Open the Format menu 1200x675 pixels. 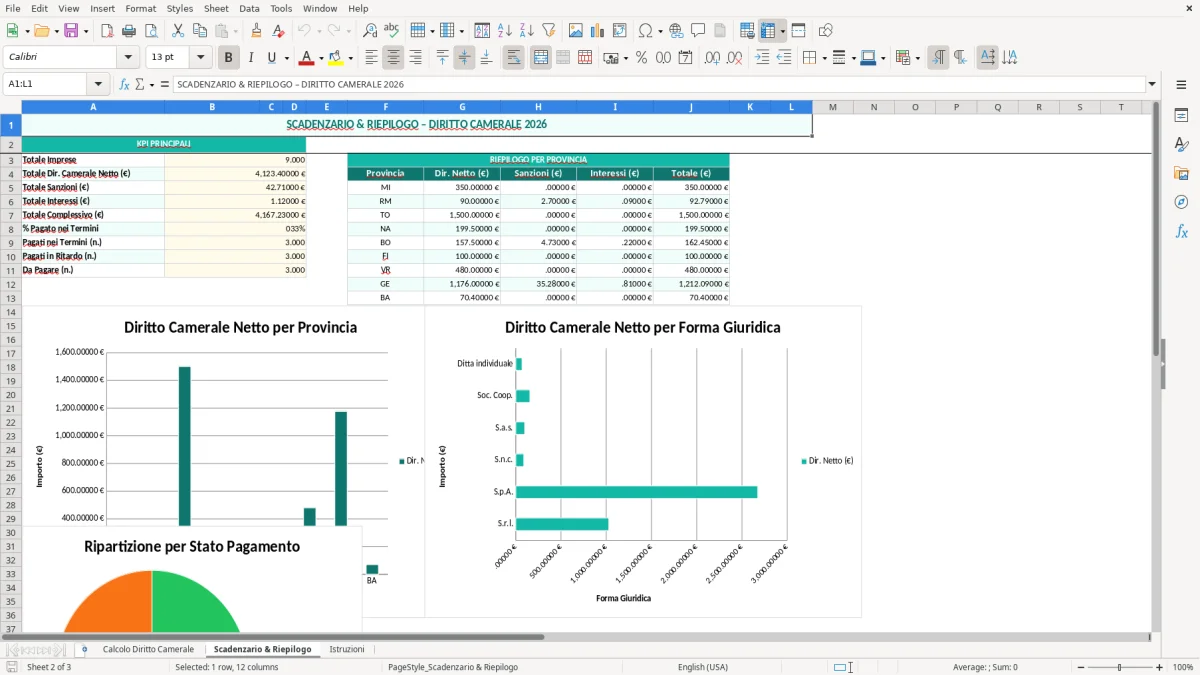tap(140, 8)
